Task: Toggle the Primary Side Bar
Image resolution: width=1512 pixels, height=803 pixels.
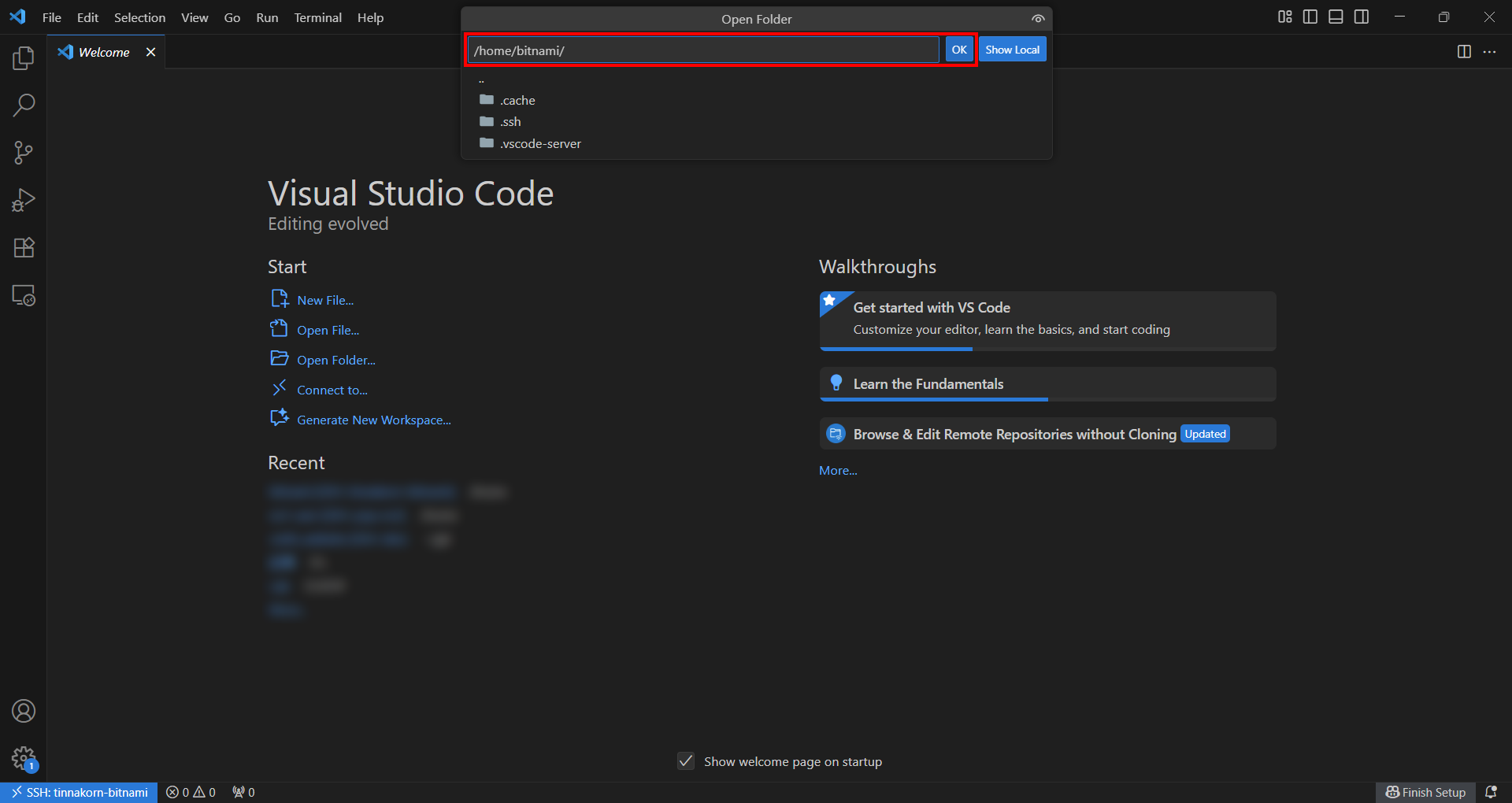Action: pos(1310,17)
